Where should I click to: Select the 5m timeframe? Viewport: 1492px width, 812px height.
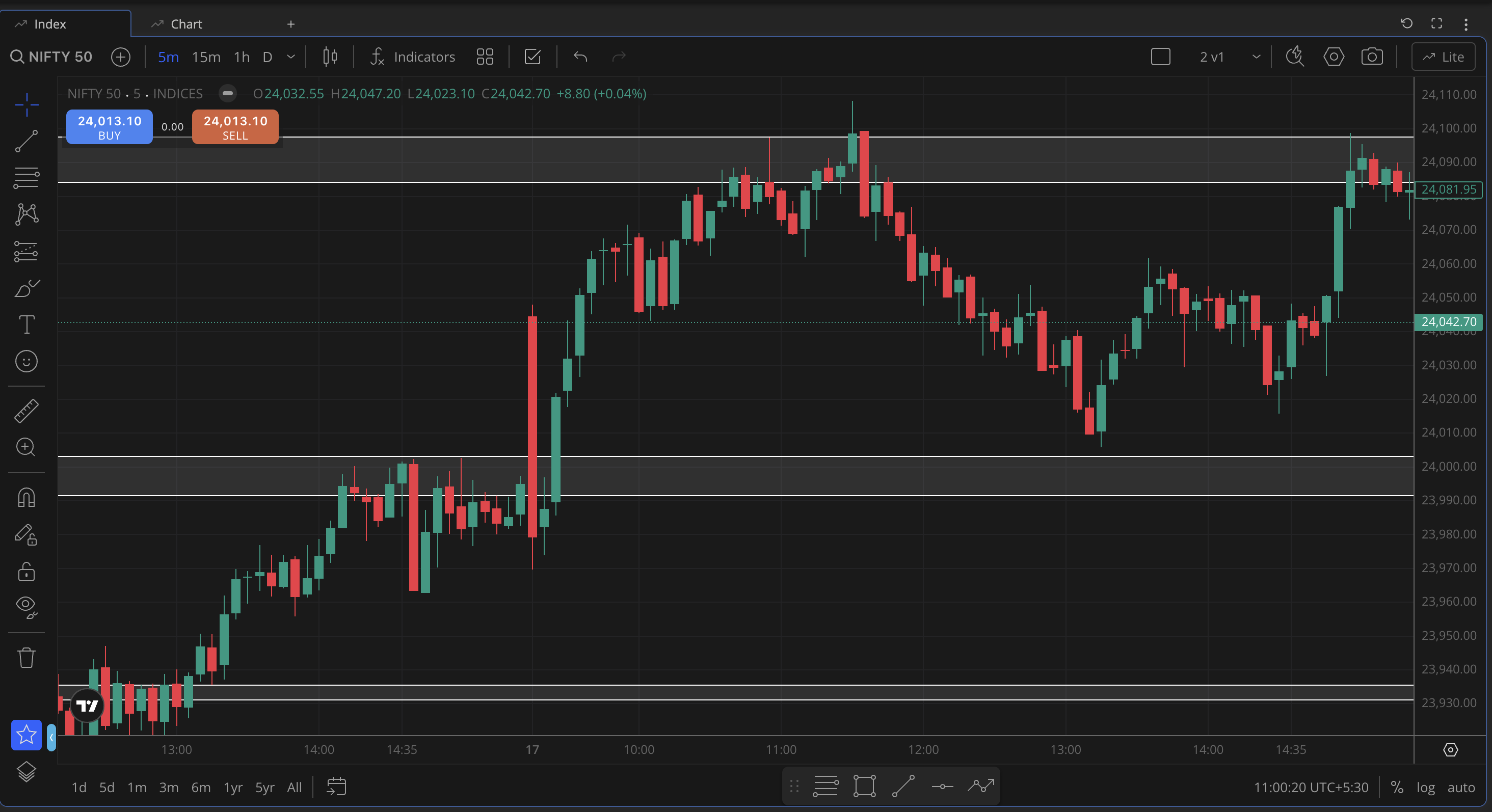coord(169,57)
